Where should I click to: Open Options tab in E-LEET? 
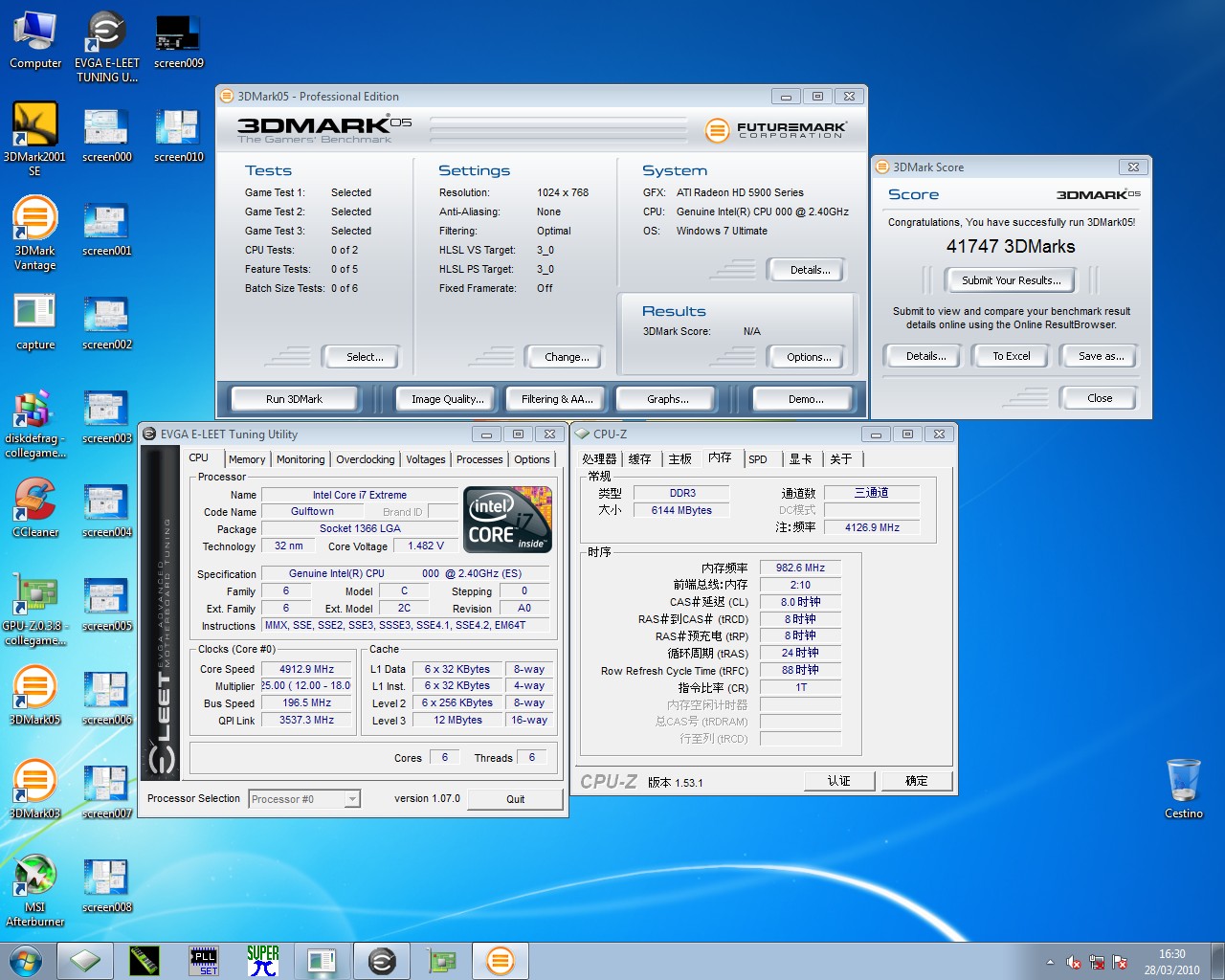pos(532,459)
